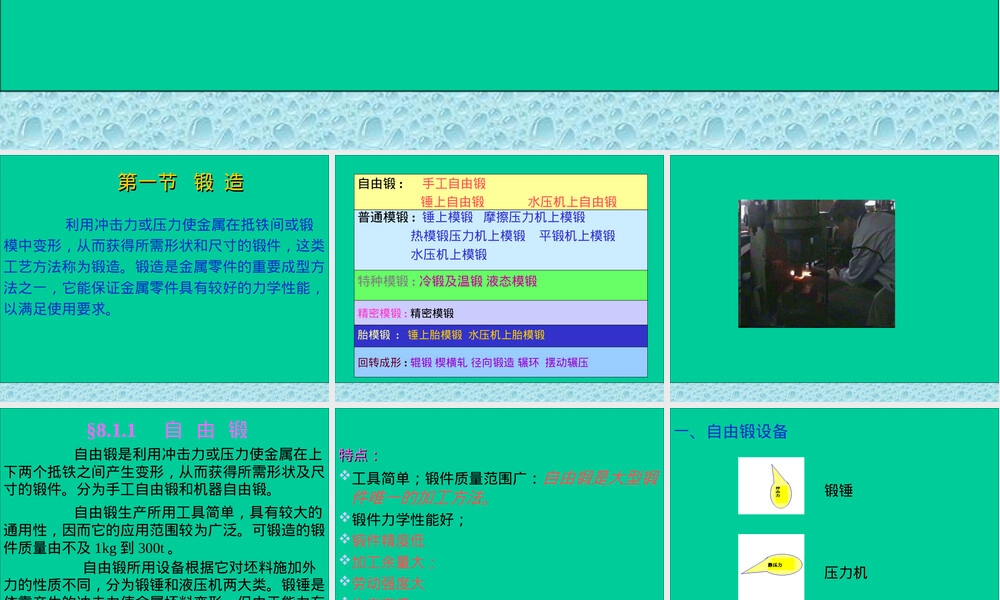The width and height of the screenshot is (1000, 600).
Task: Click the '自由锻:' label in yellow row
Action: click(x=381, y=184)
